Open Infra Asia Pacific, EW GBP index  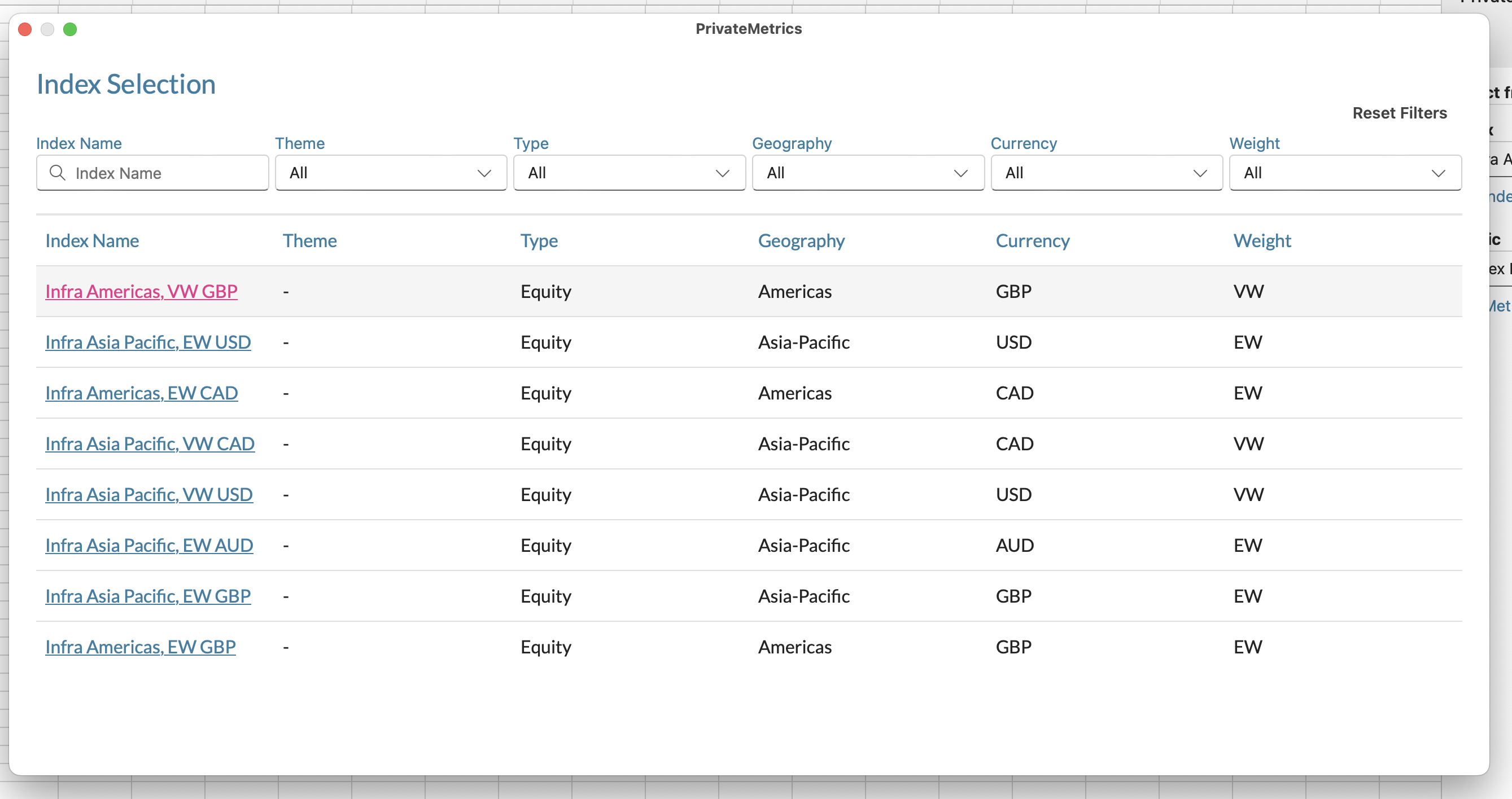(148, 596)
